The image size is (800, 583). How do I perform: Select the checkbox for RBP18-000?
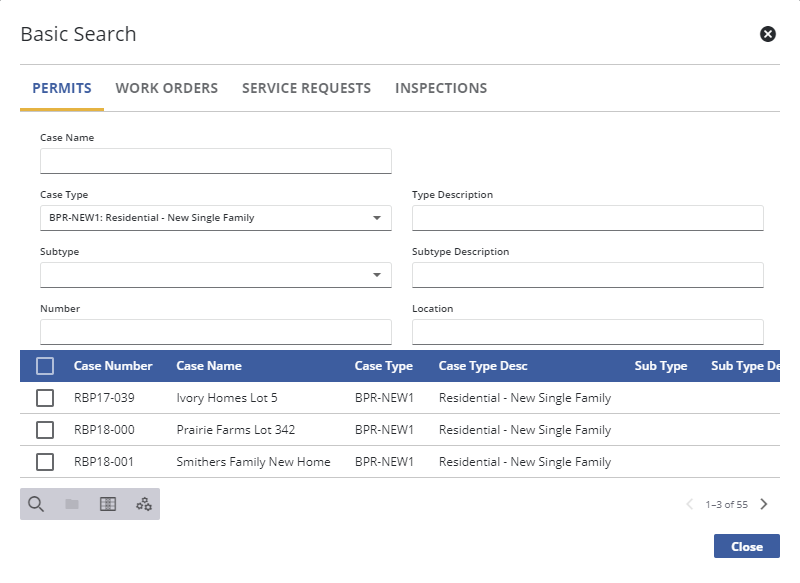tap(45, 430)
